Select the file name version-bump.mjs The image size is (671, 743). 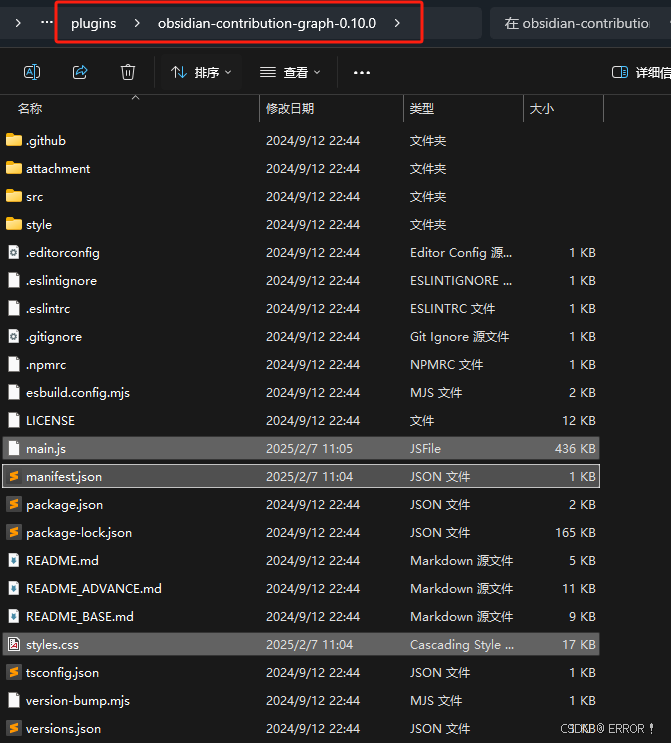pyautogui.click(x=78, y=701)
